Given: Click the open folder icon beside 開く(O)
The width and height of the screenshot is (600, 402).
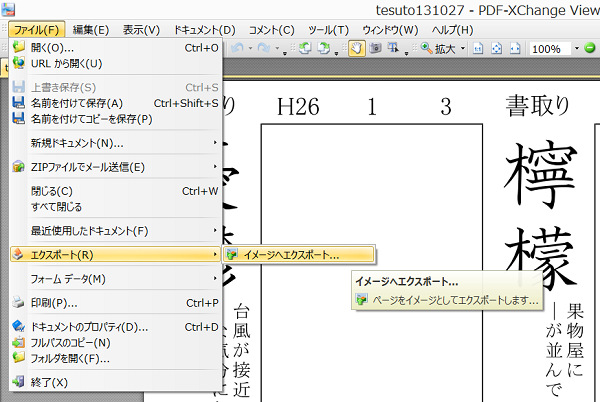Looking at the screenshot, I should pyautogui.click(x=18, y=47).
